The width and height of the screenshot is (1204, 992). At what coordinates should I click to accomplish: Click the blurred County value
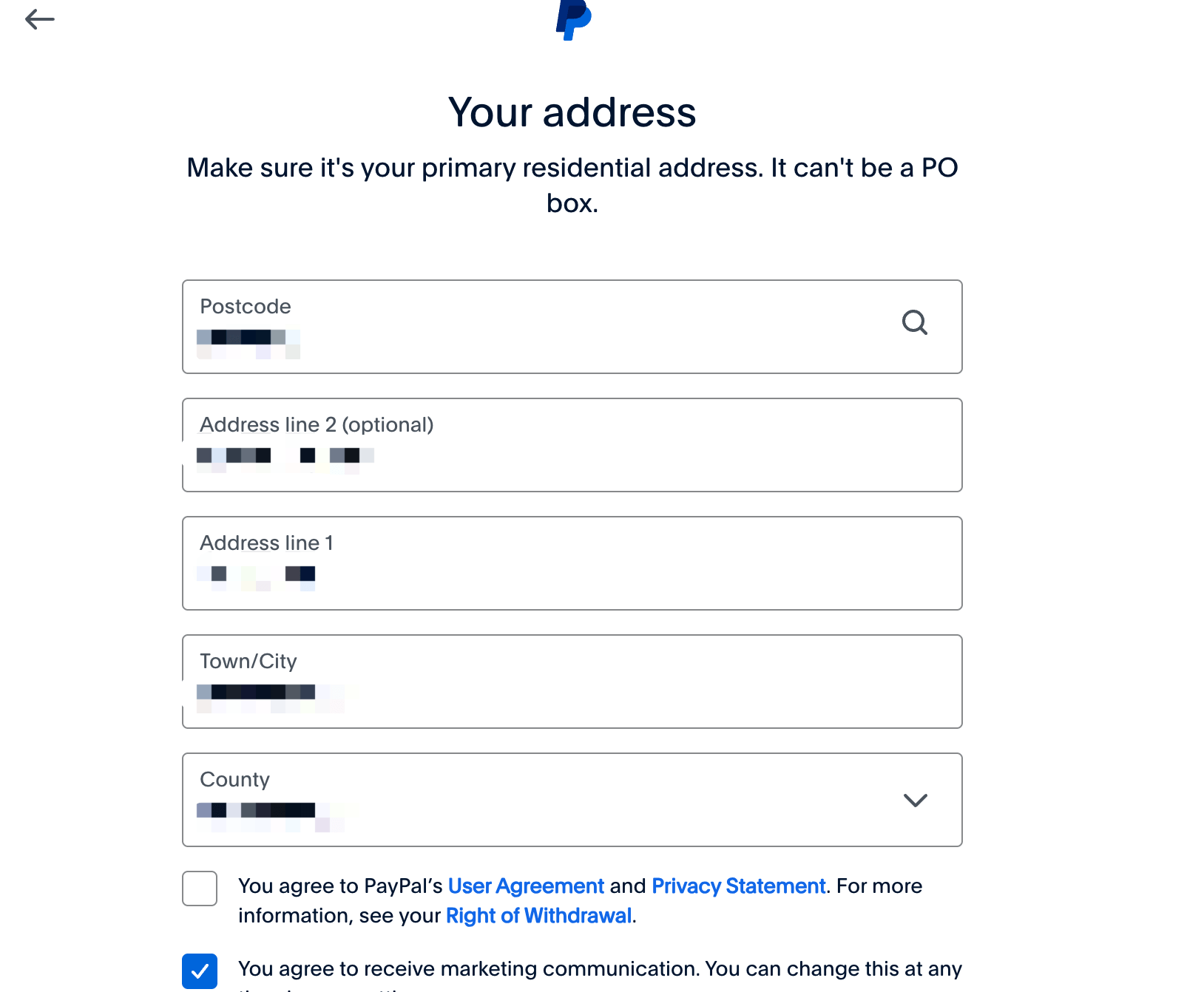coord(256,811)
